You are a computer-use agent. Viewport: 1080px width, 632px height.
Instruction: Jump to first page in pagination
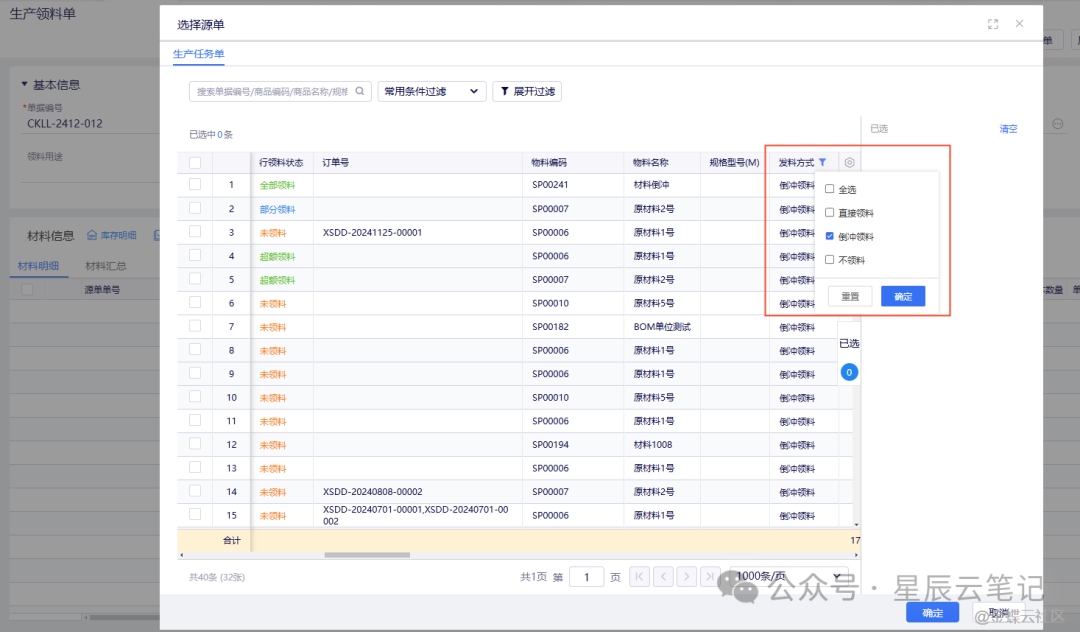pyautogui.click(x=639, y=576)
